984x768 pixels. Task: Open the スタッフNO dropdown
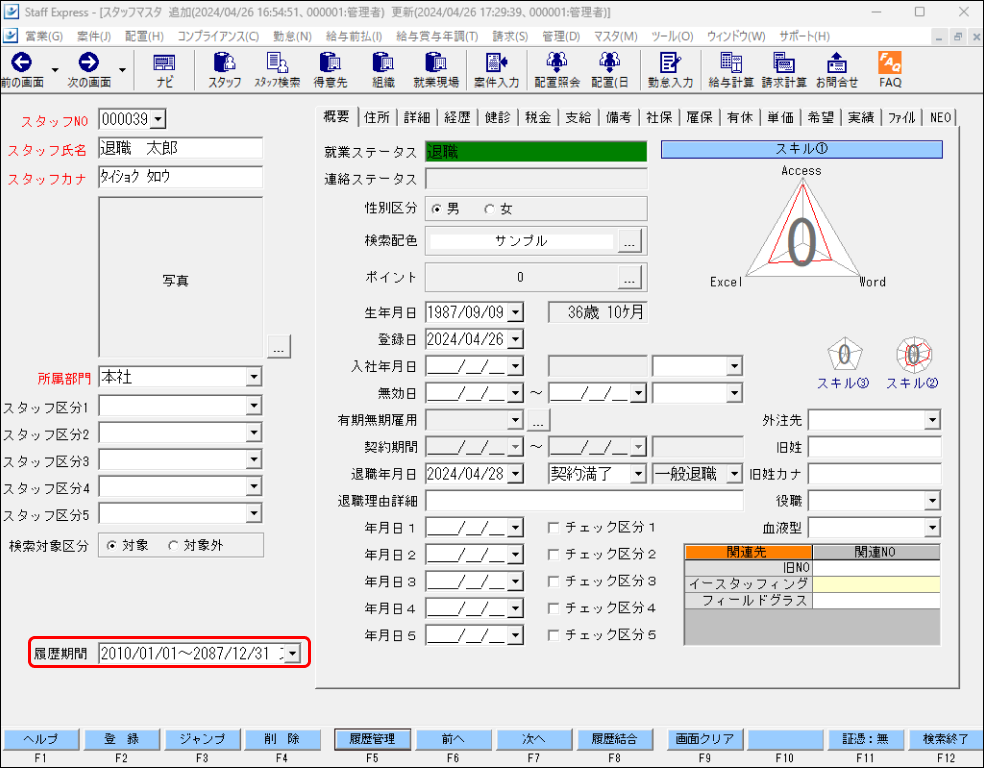pyautogui.click(x=158, y=119)
